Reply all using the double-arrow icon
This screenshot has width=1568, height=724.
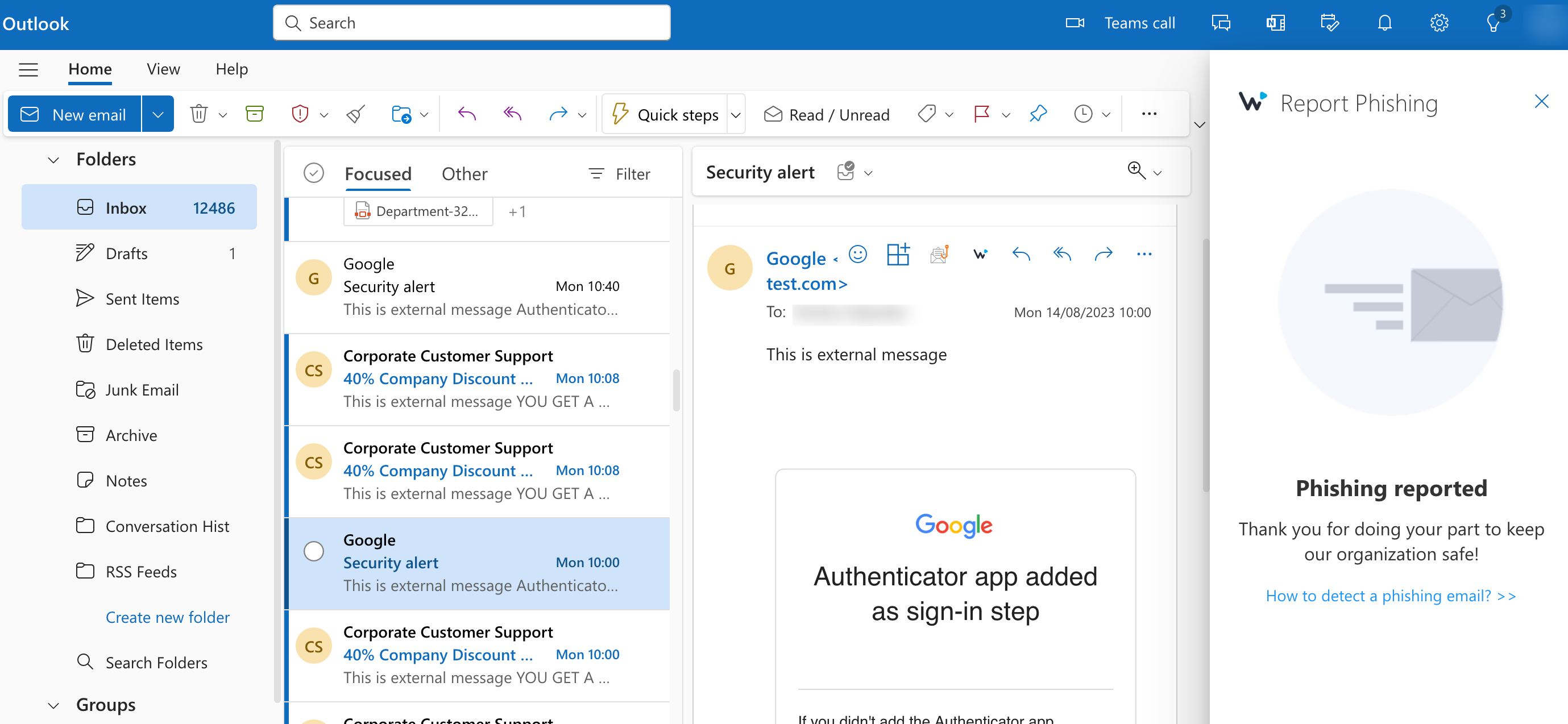coord(511,114)
